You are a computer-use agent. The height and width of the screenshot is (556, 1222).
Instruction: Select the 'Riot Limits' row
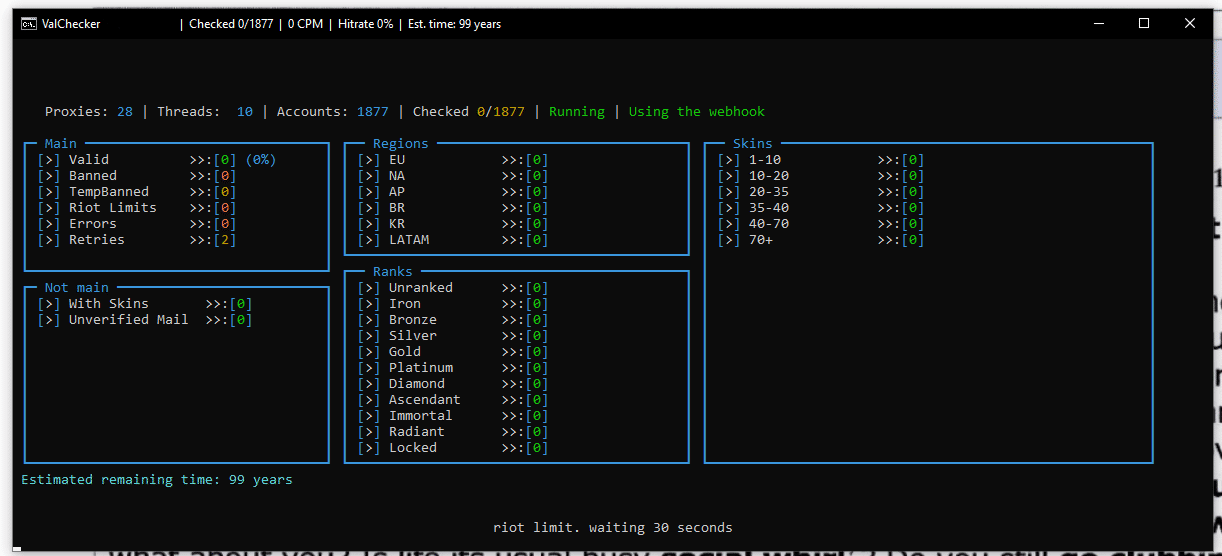click(137, 208)
